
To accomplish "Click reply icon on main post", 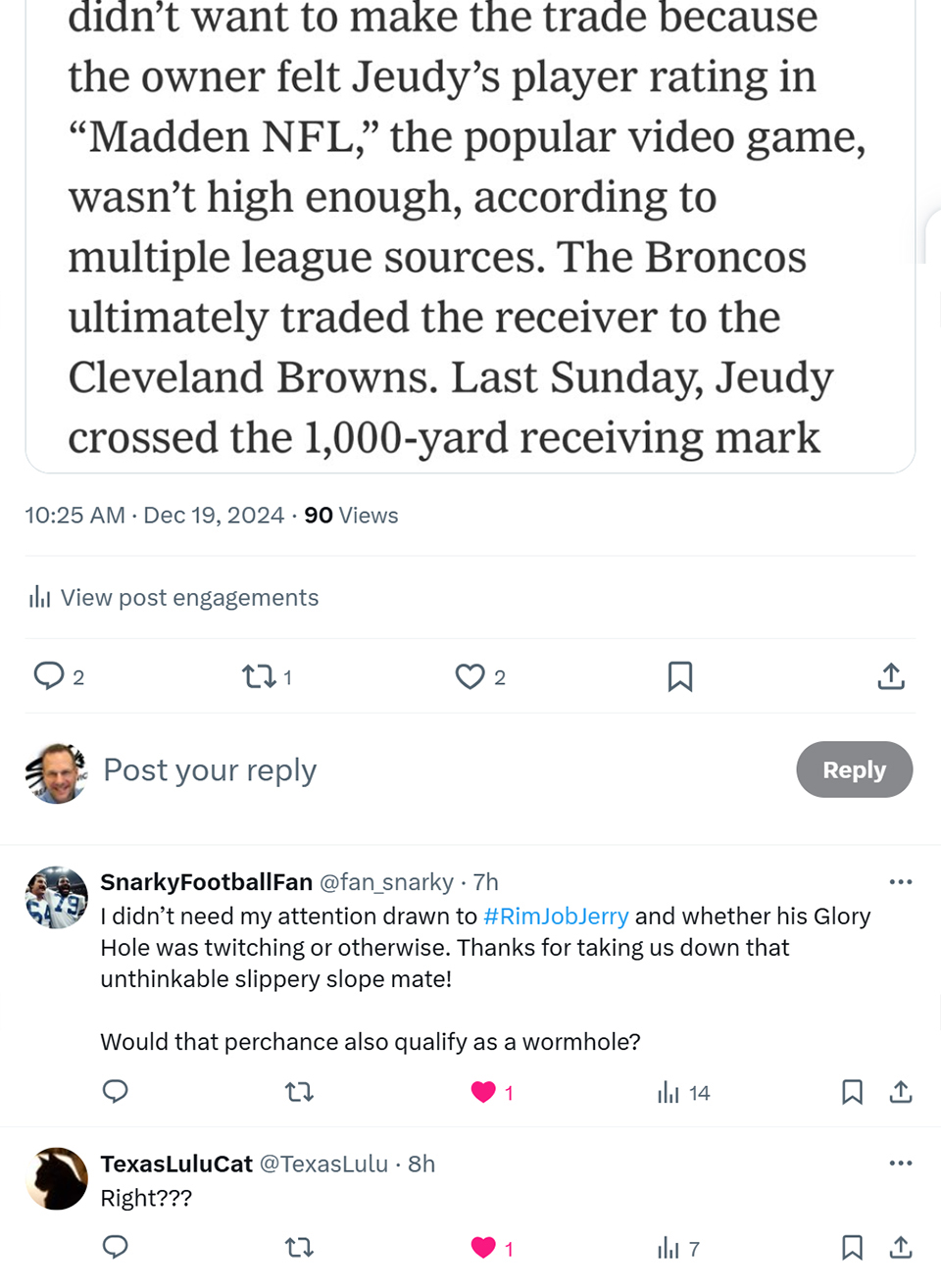I will coord(49,676).
